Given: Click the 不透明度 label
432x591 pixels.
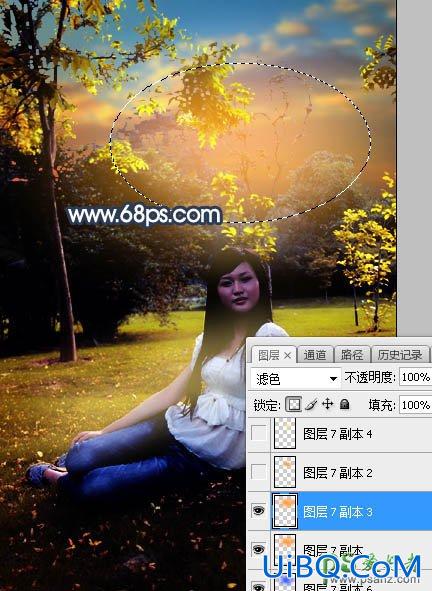Looking at the screenshot, I should pyautogui.click(x=370, y=377).
